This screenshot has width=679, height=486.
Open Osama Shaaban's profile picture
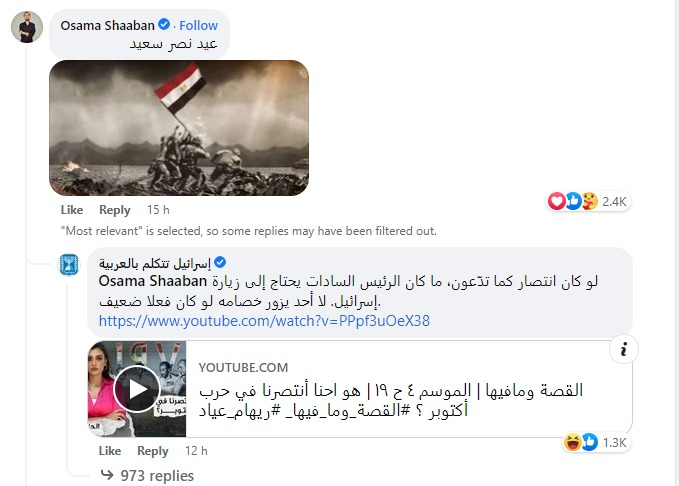click(27, 27)
